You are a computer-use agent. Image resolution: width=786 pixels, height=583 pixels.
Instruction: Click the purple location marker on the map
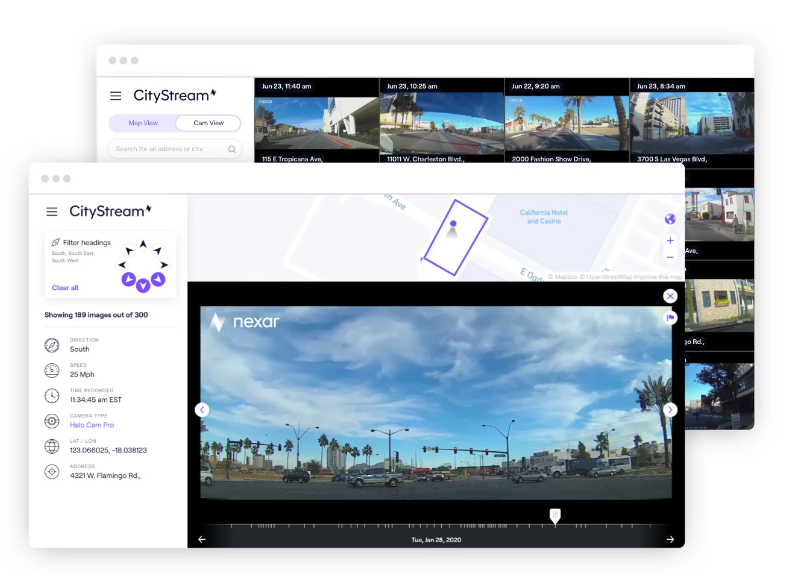(x=453, y=224)
